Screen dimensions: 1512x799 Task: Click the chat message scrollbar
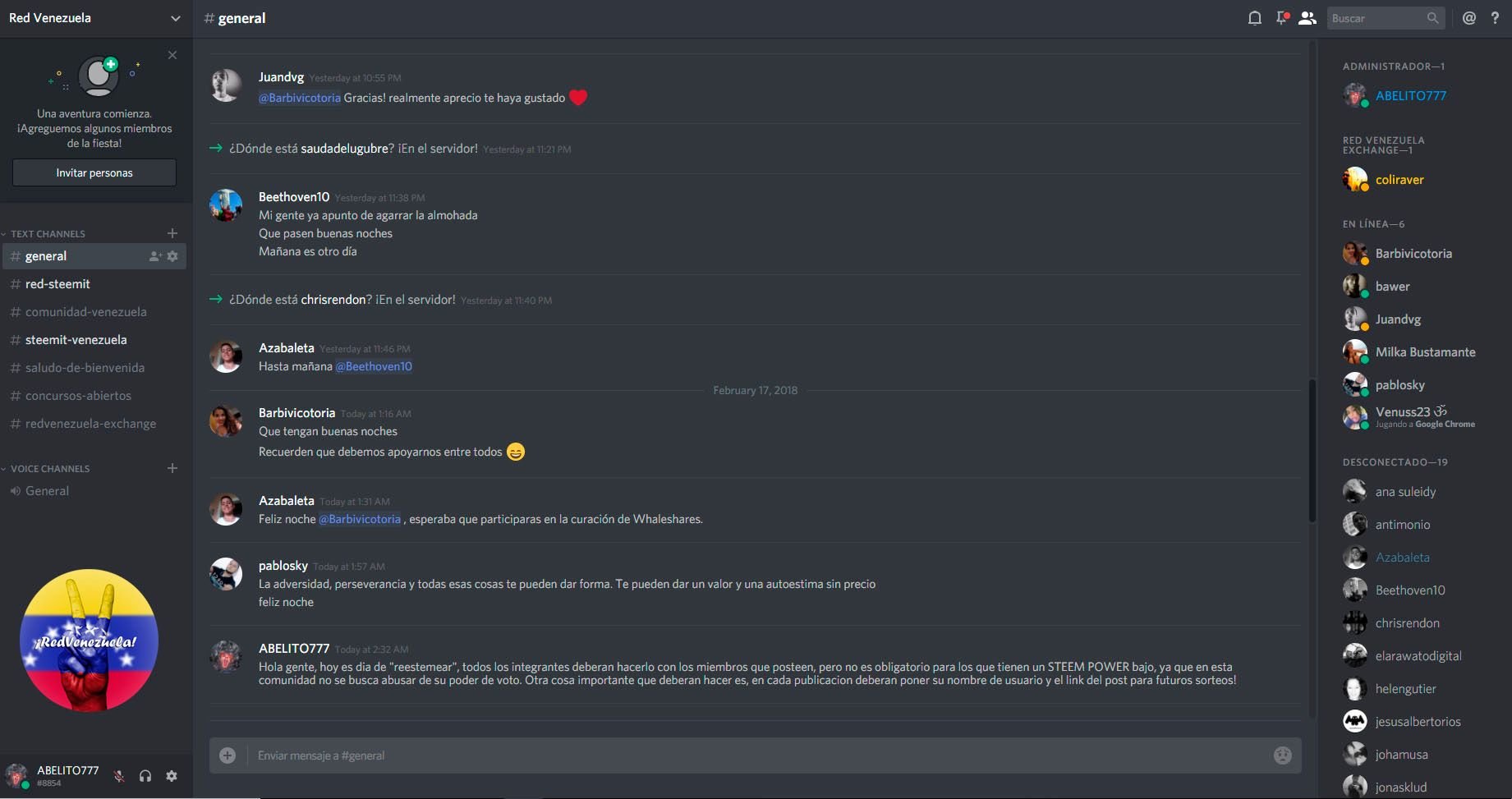(x=1312, y=450)
